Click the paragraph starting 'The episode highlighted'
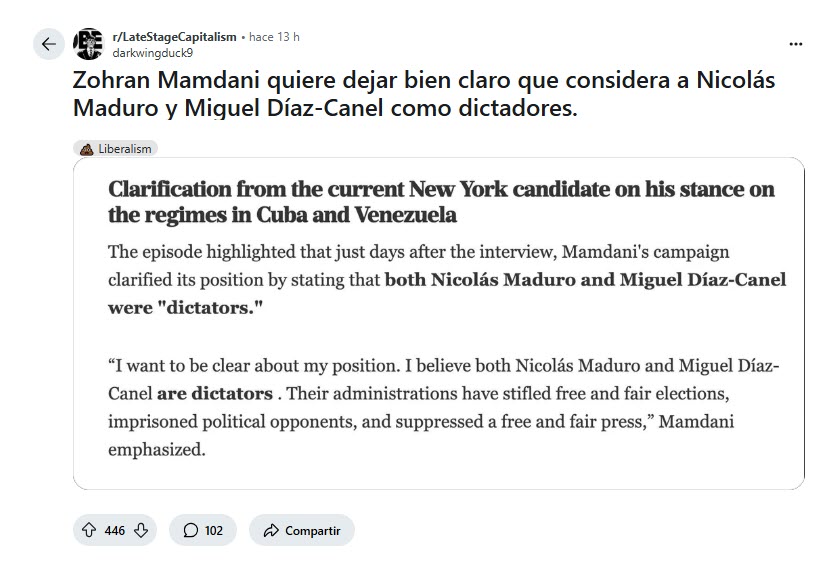The height and width of the screenshot is (564, 824). click(446, 279)
